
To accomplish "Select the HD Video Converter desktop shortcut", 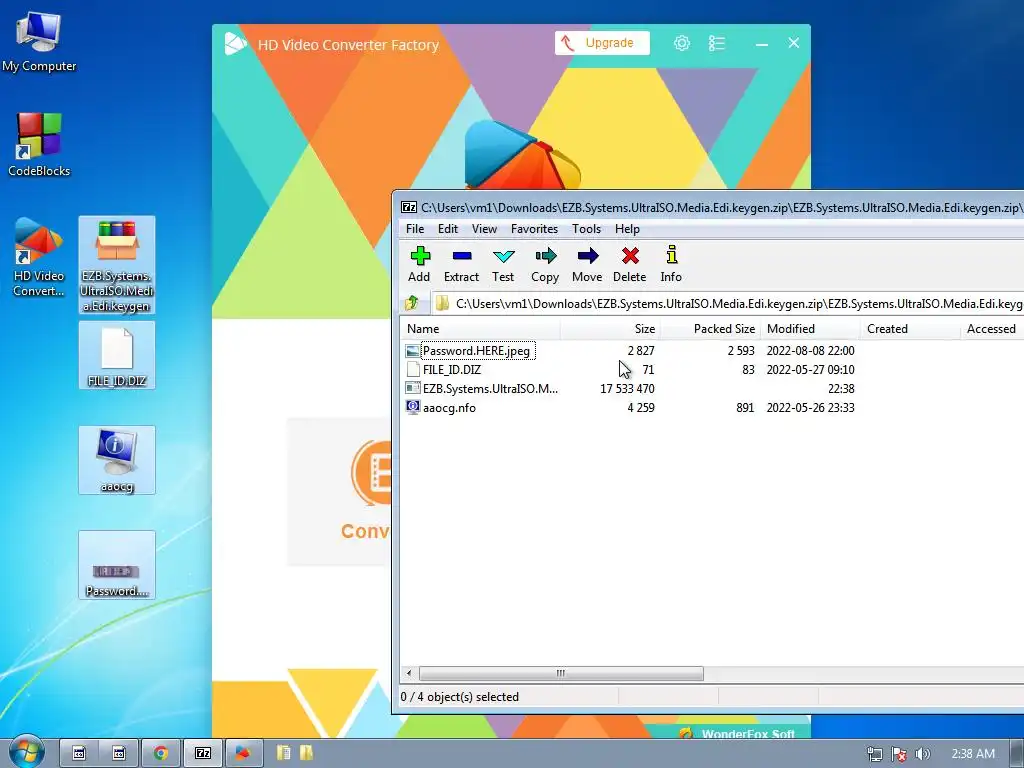I will [39, 257].
